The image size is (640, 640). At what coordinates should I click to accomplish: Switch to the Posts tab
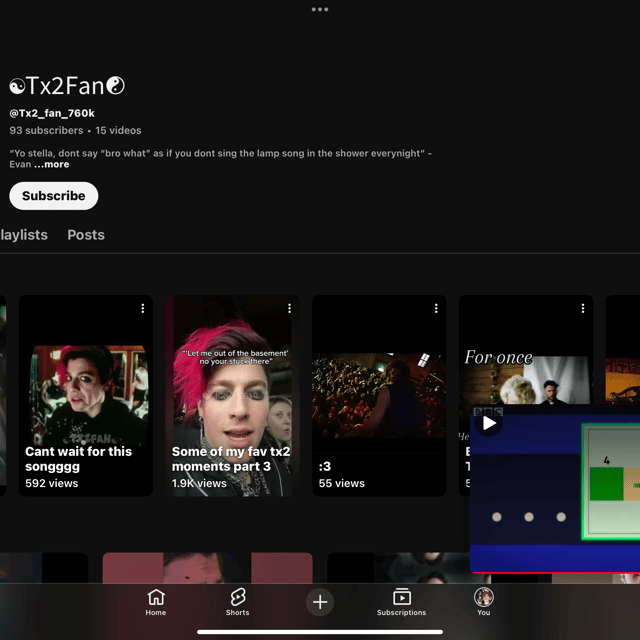point(86,235)
